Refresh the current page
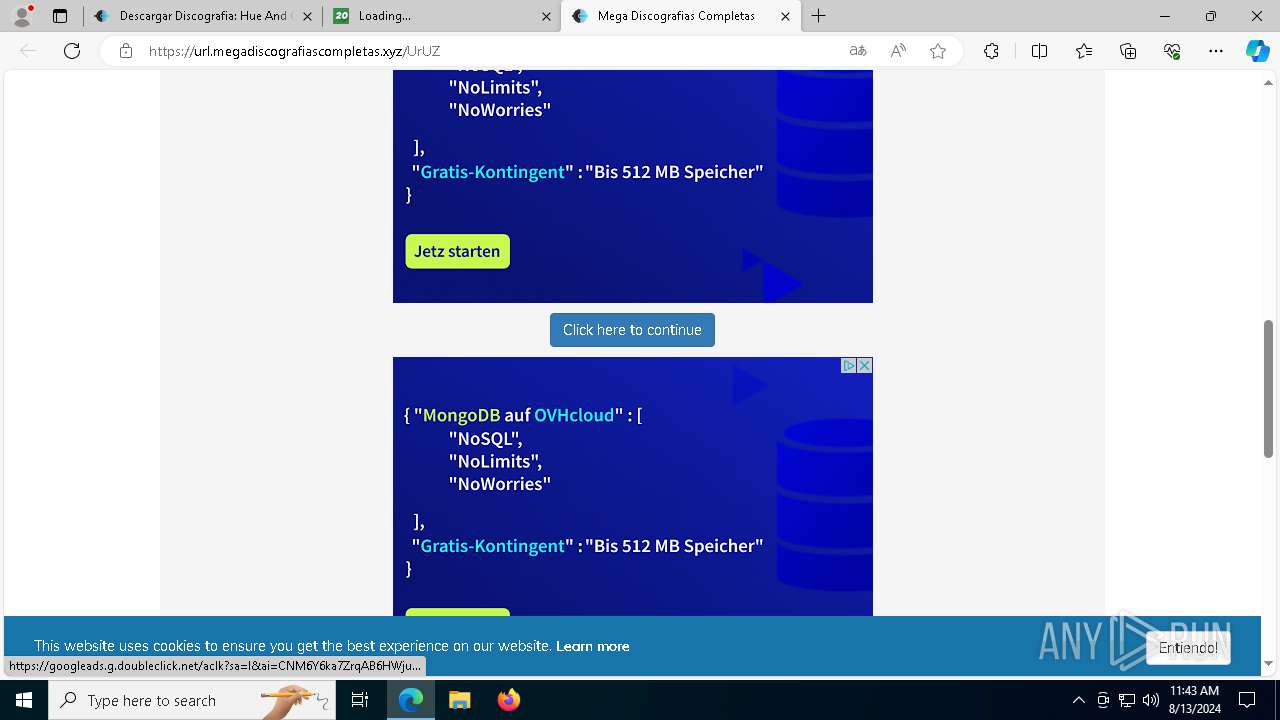 coord(72,51)
